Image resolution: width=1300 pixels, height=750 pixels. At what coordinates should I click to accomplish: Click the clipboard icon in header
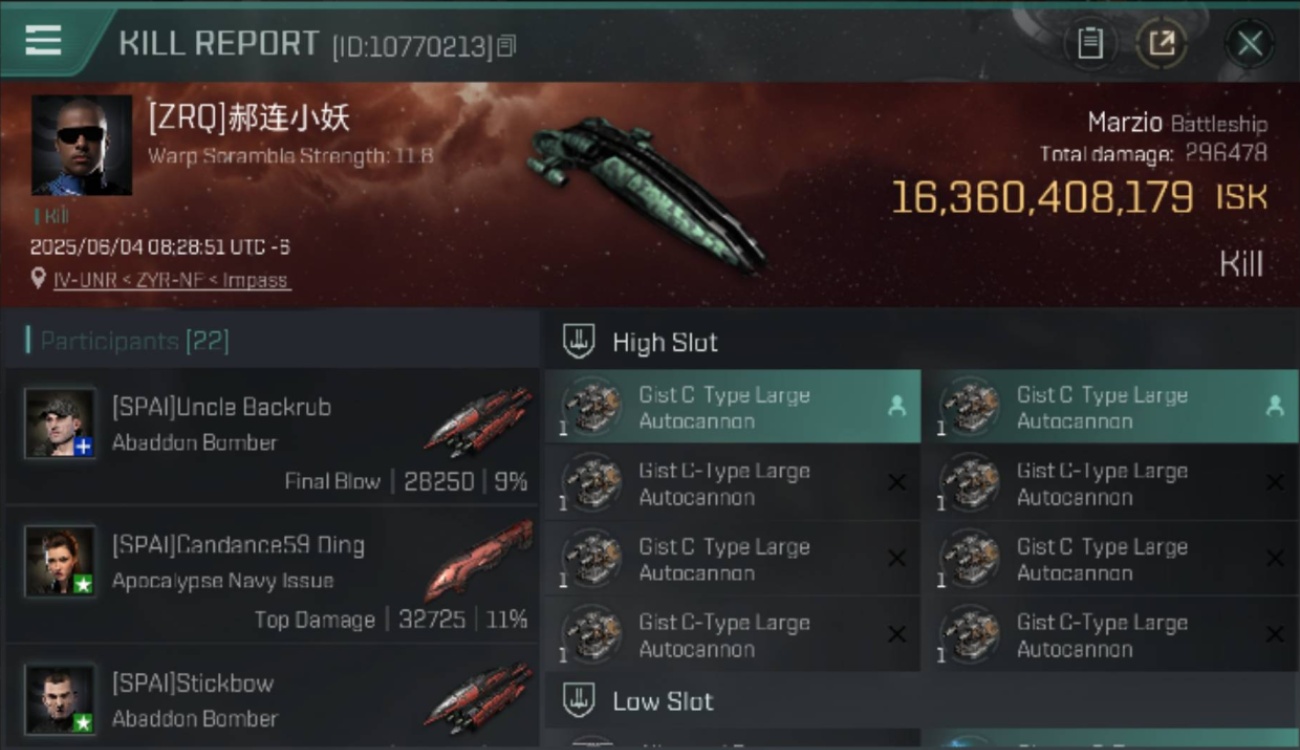click(x=1089, y=43)
